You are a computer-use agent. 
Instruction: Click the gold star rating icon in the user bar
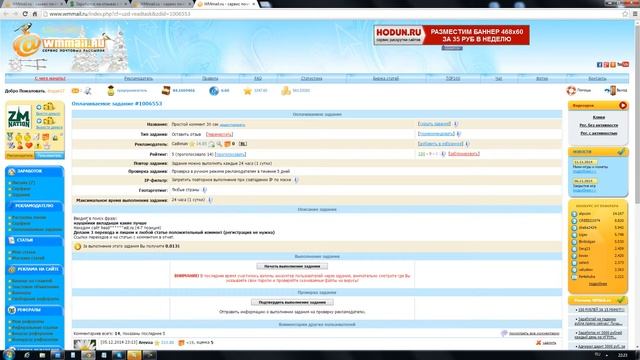pyautogui.click(x=247, y=91)
